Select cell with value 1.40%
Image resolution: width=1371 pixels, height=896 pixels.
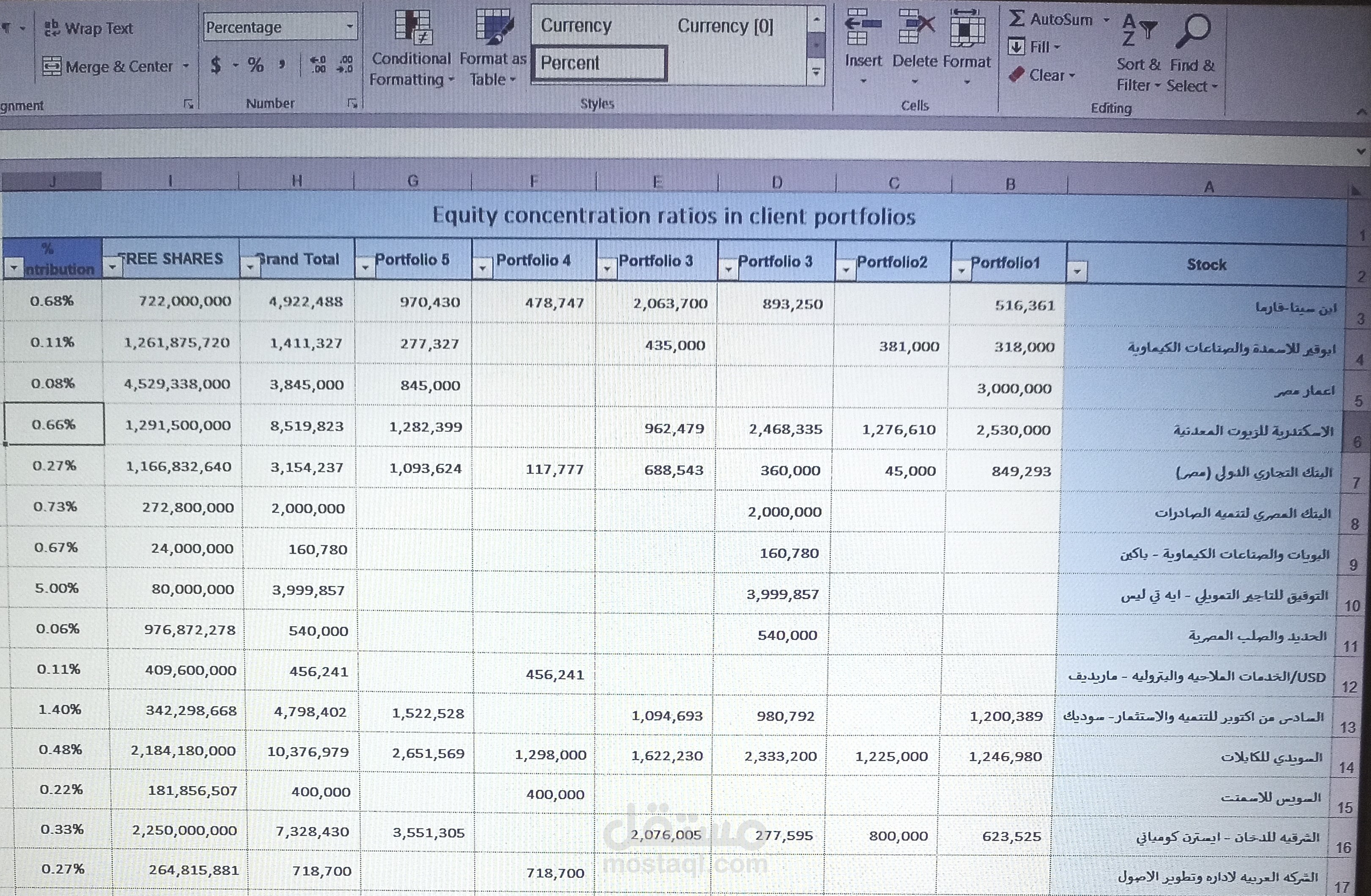coord(59,709)
